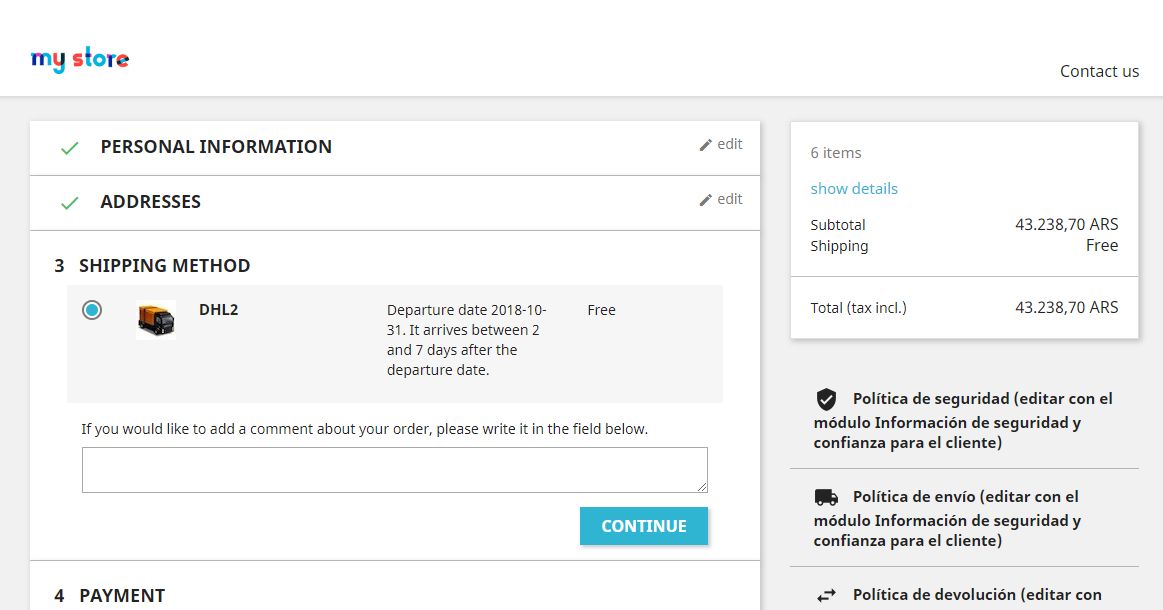
Task: Select the DHL2 shipping radio button
Action: [x=92, y=310]
